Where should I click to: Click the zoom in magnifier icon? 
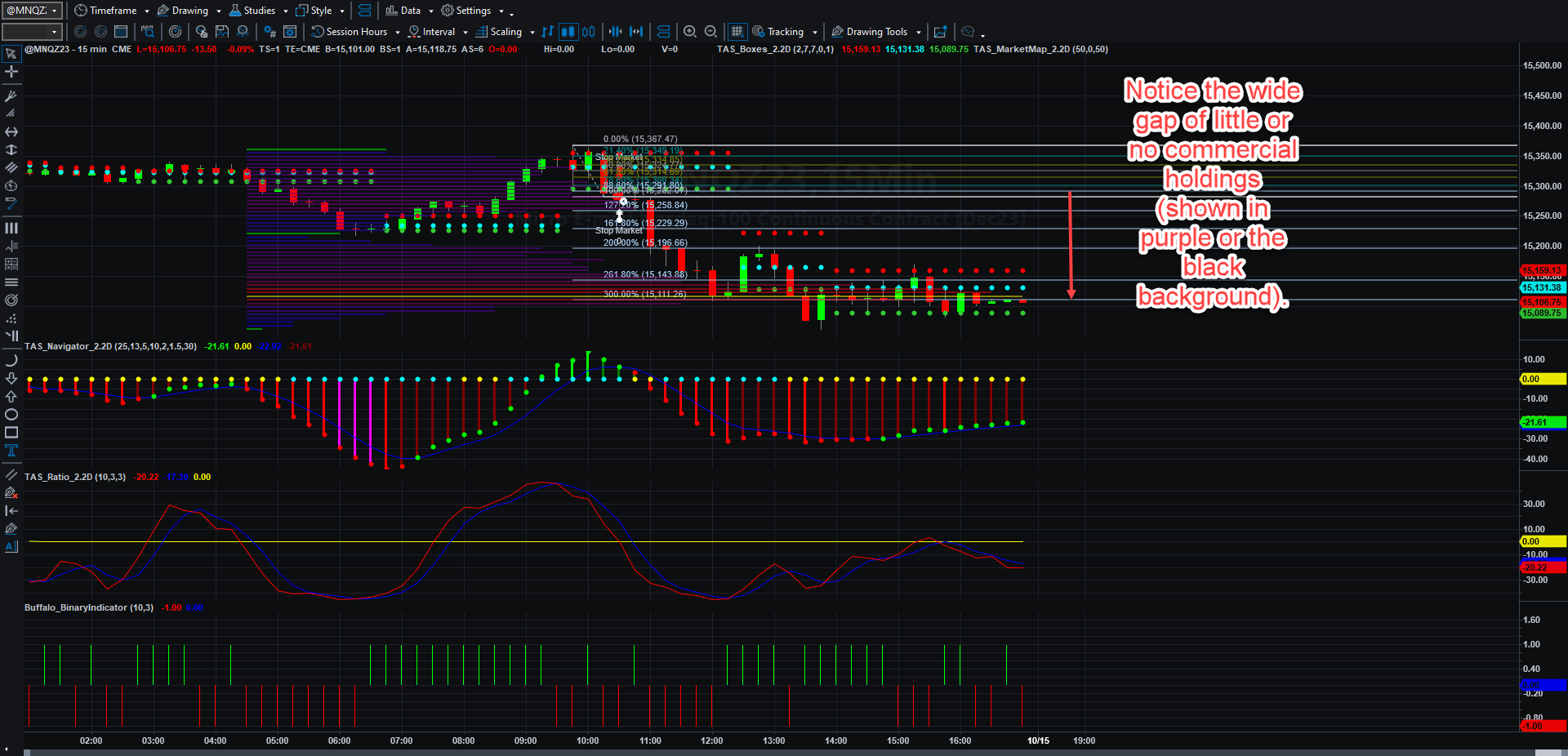(690, 32)
